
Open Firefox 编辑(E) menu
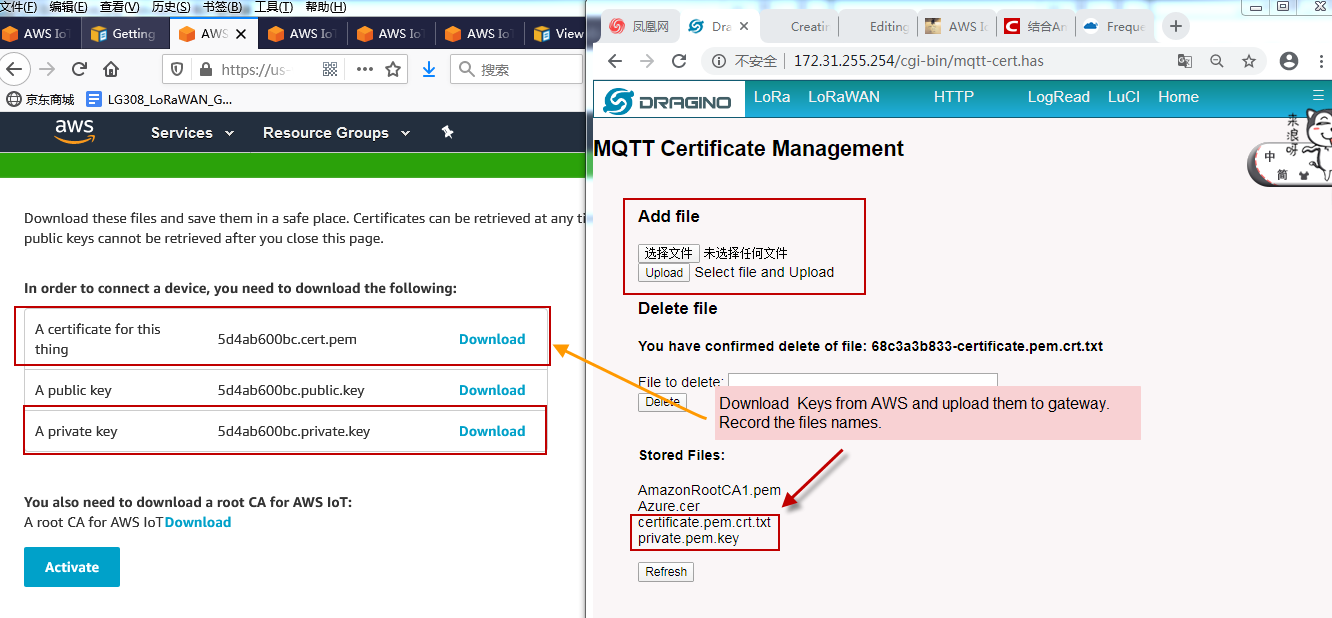coord(68,7)
